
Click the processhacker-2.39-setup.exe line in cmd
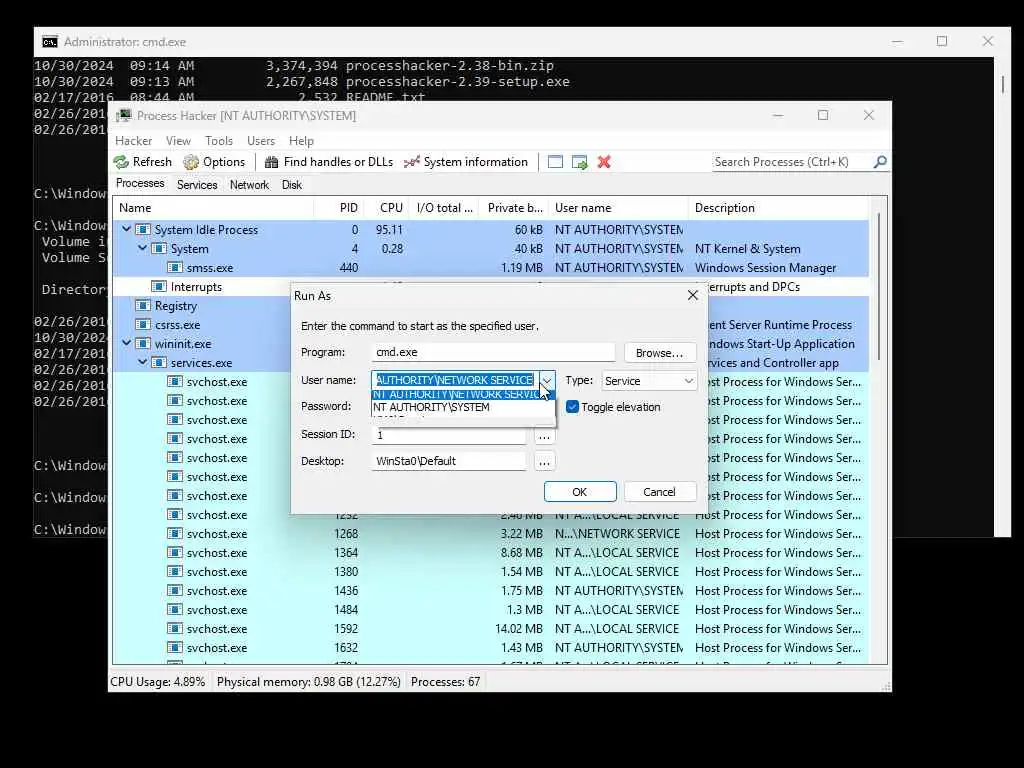(x=302, y=82)
